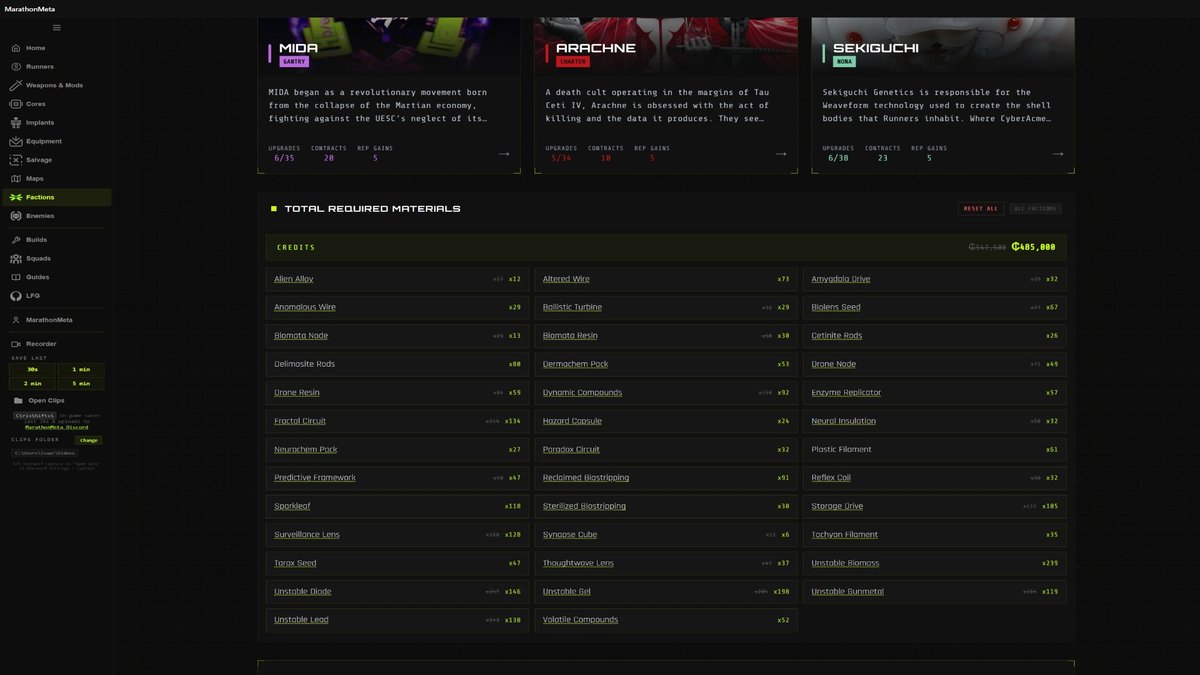Open the Reflex Coil material link
The height and width of the screenshot is (675, 1200).
click(x=831, y=478)
